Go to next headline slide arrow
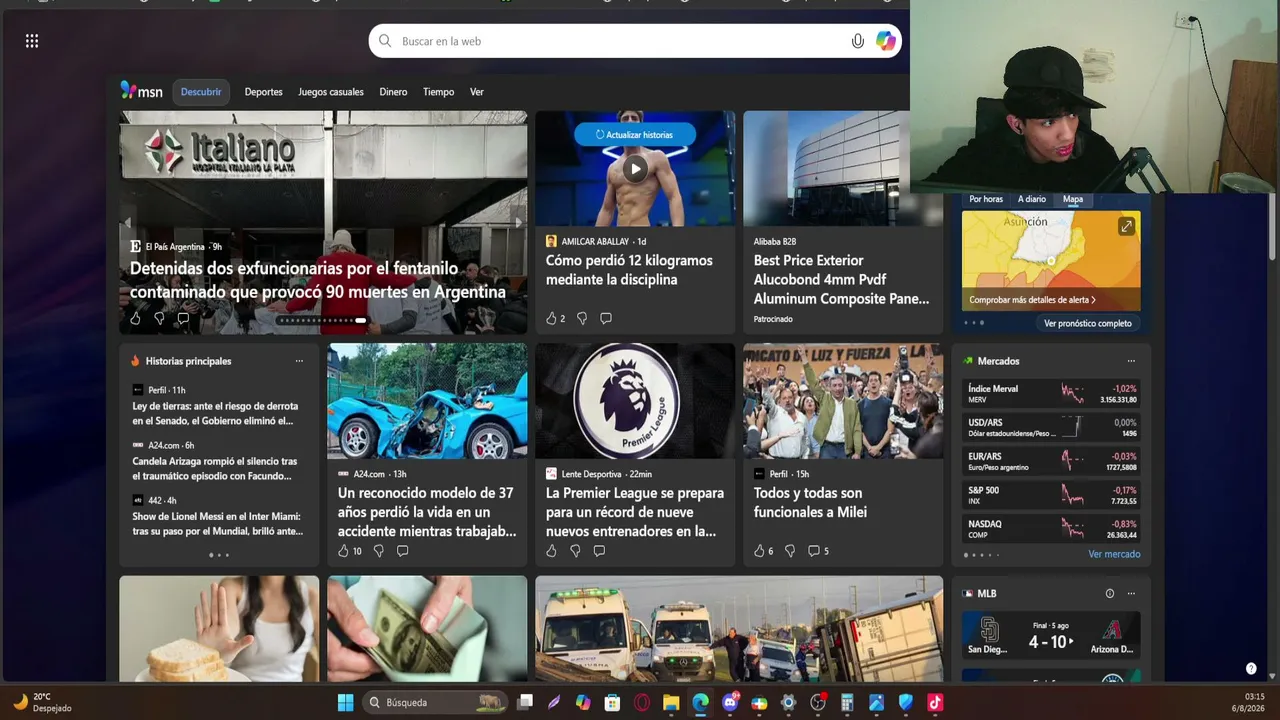The height and width of the screenshot is (720, 1280). click(x=518, y=222)
